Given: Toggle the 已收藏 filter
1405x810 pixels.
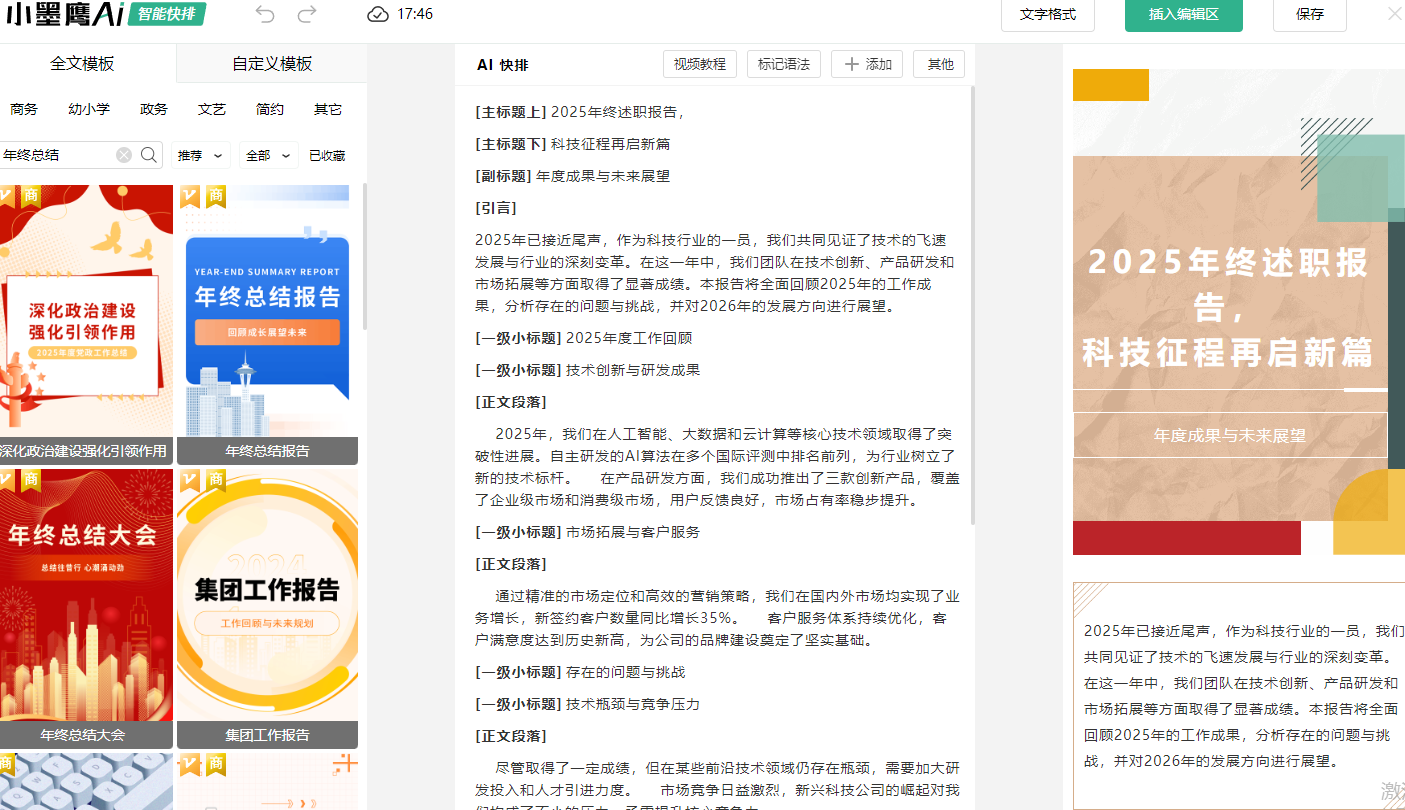Looking at the screenshot, I should click(x=327, y=156).
